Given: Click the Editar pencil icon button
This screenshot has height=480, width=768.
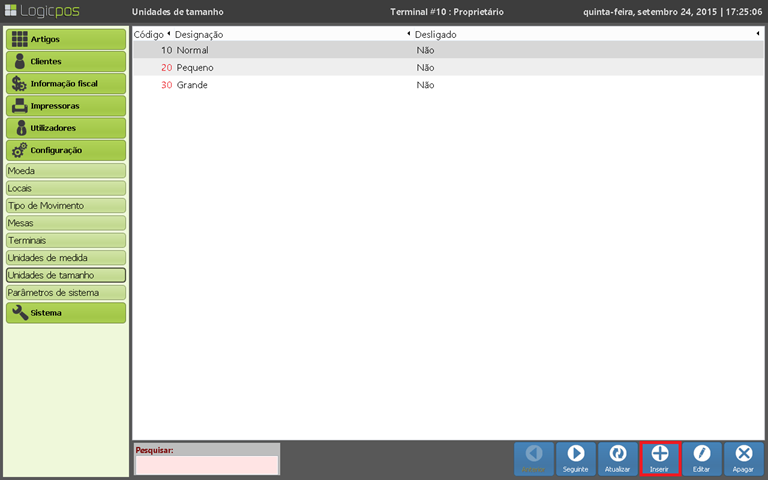Looking at the screenshot, I should [x=701, y=458].
